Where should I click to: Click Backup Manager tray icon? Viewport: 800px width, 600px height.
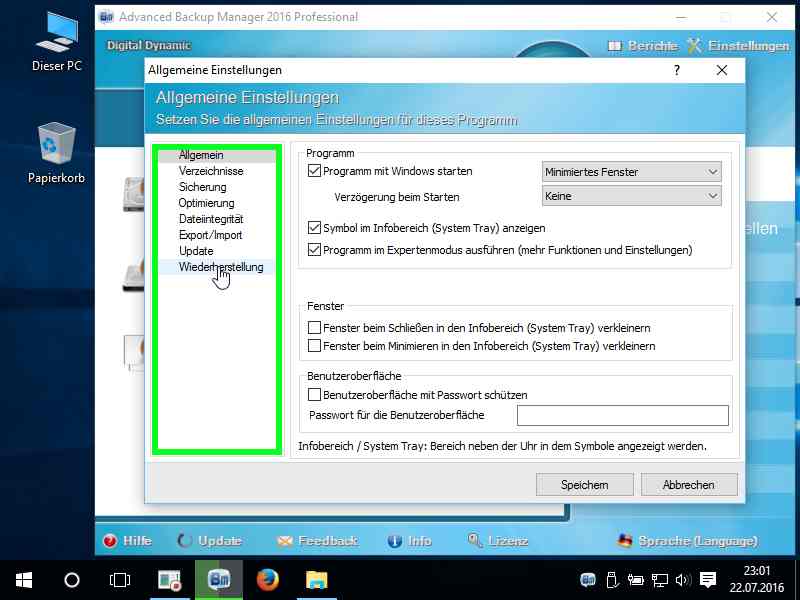(588, 580)
